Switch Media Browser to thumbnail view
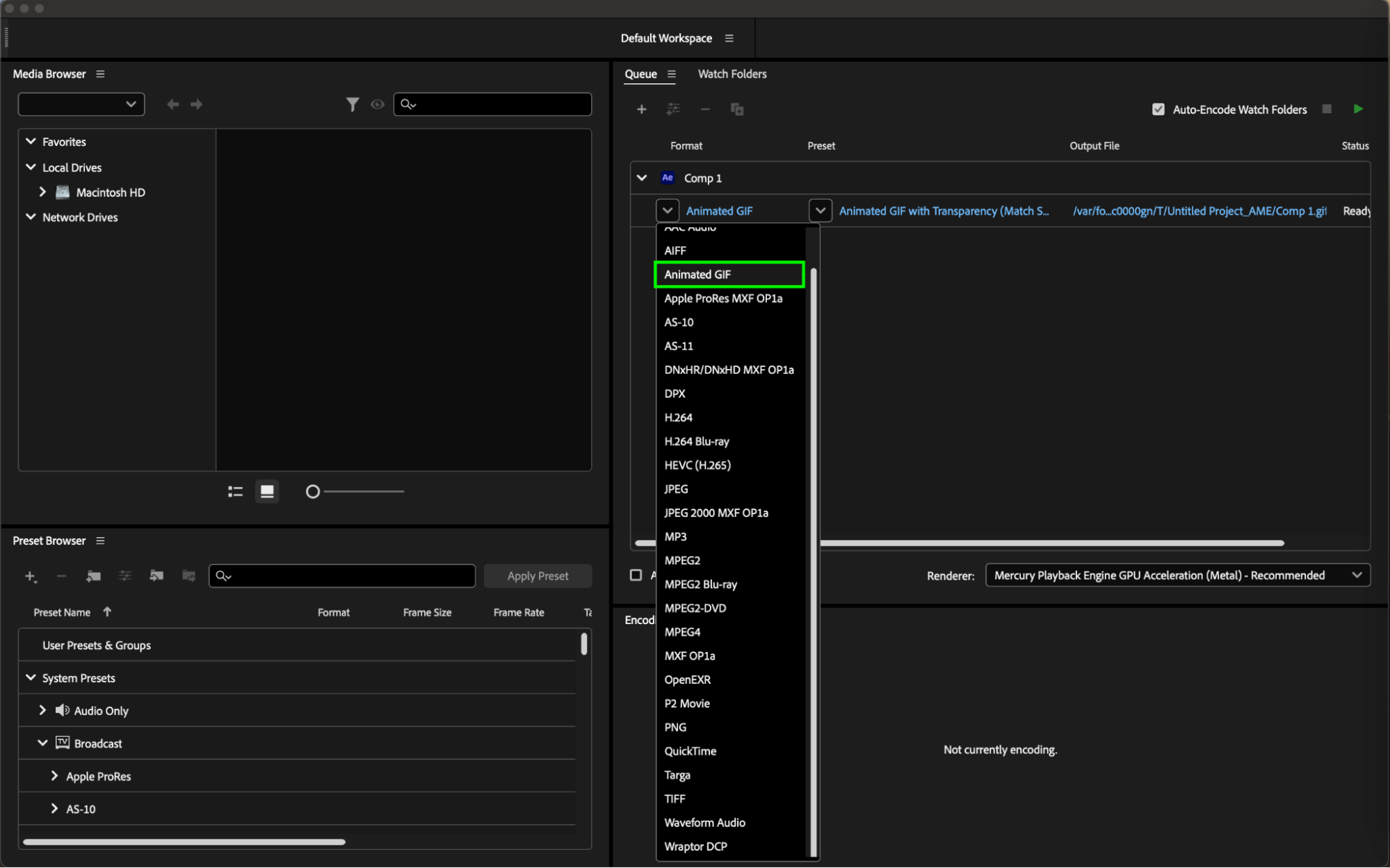This screenshot has height=868, width=1390. coord(267,491)
